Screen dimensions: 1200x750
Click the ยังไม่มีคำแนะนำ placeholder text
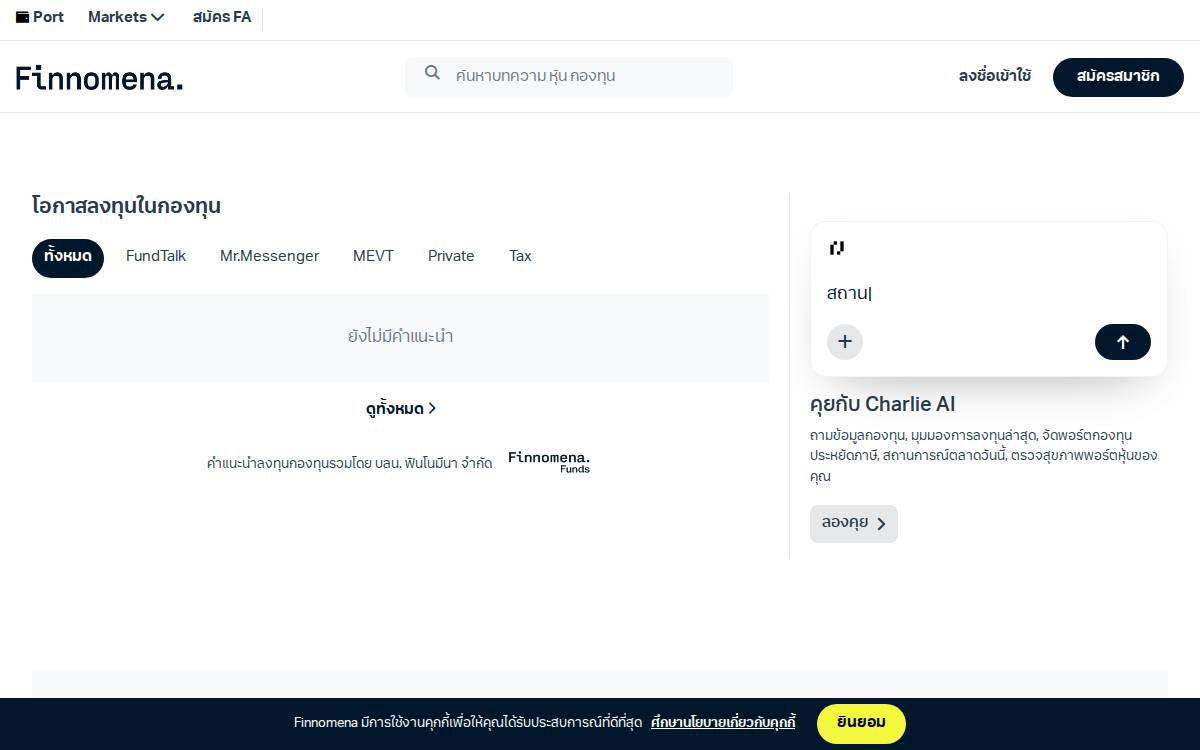click(400, 336)
